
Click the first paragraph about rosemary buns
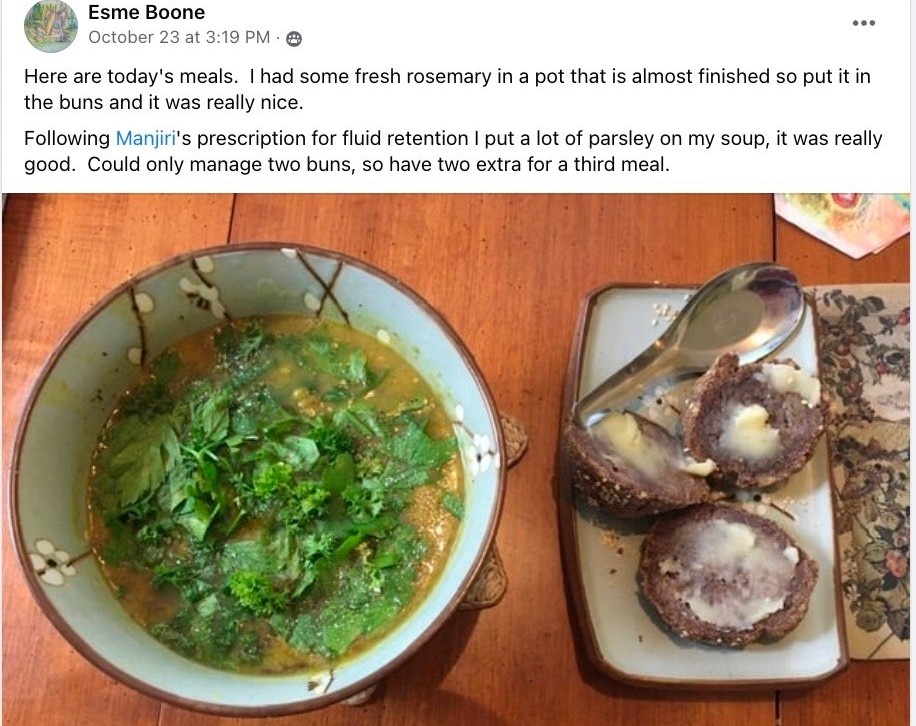447,89
